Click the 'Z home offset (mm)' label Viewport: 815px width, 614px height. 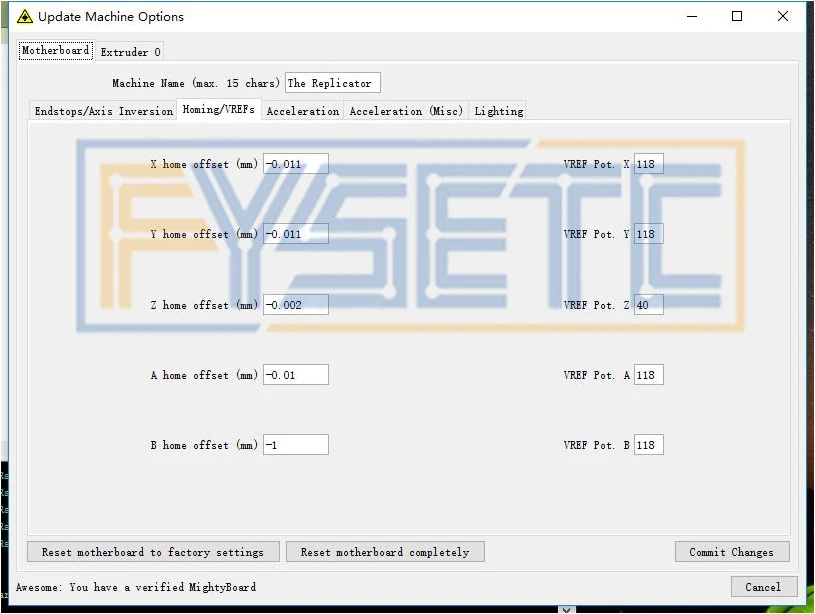tap(204, 305)
